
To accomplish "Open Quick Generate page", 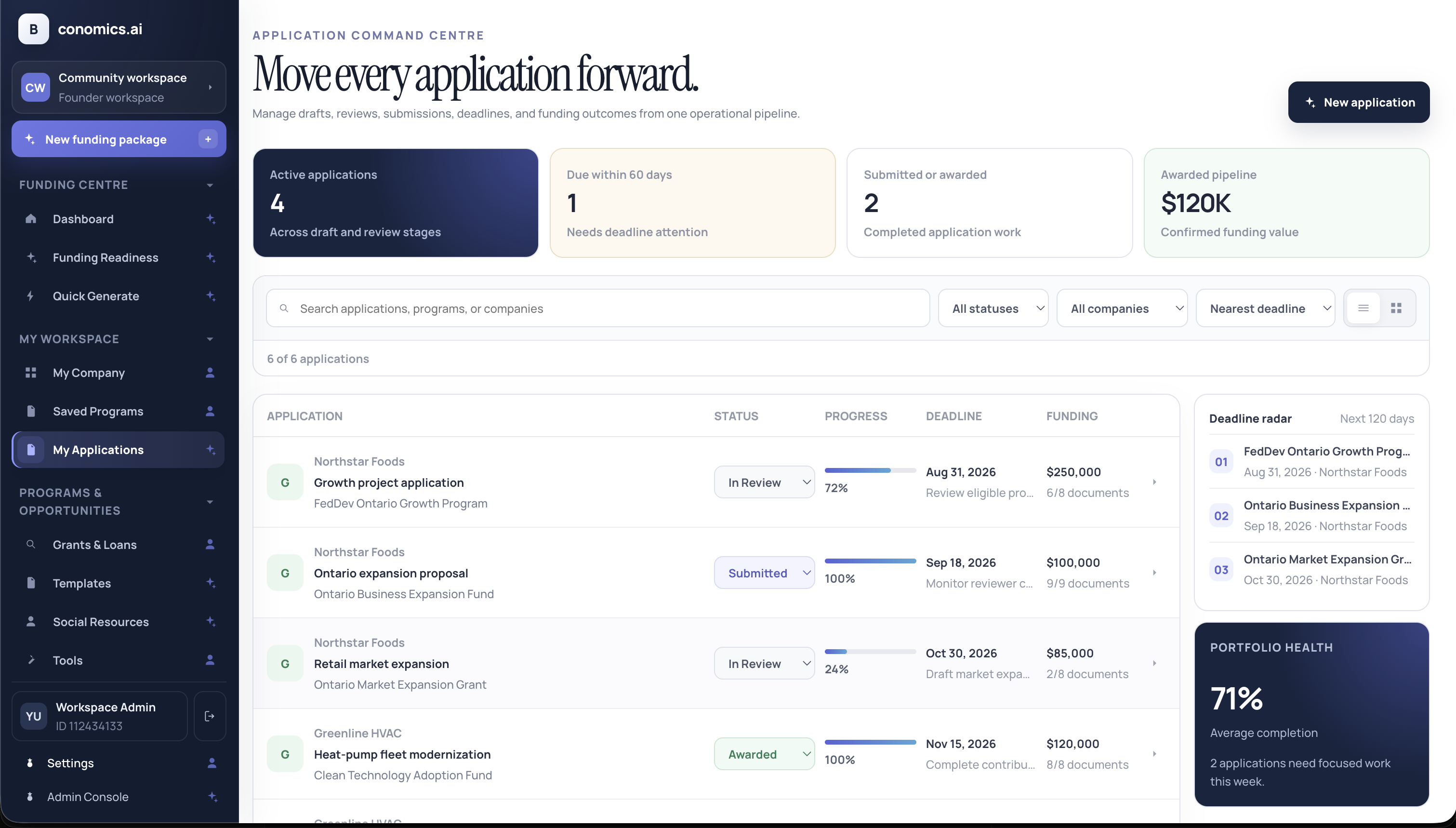I will click(x=118, y=296).
